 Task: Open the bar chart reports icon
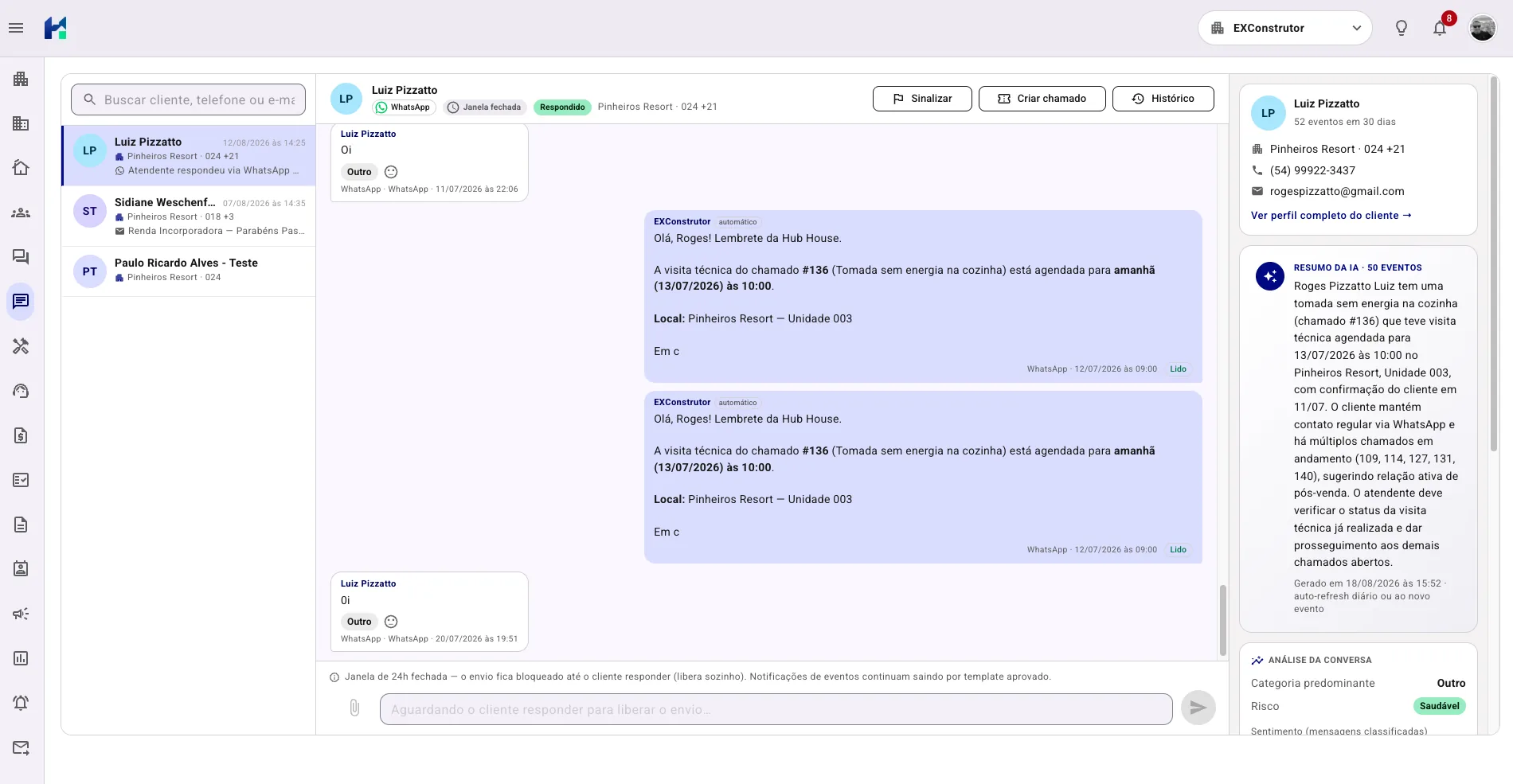click(x=21, y=658)
